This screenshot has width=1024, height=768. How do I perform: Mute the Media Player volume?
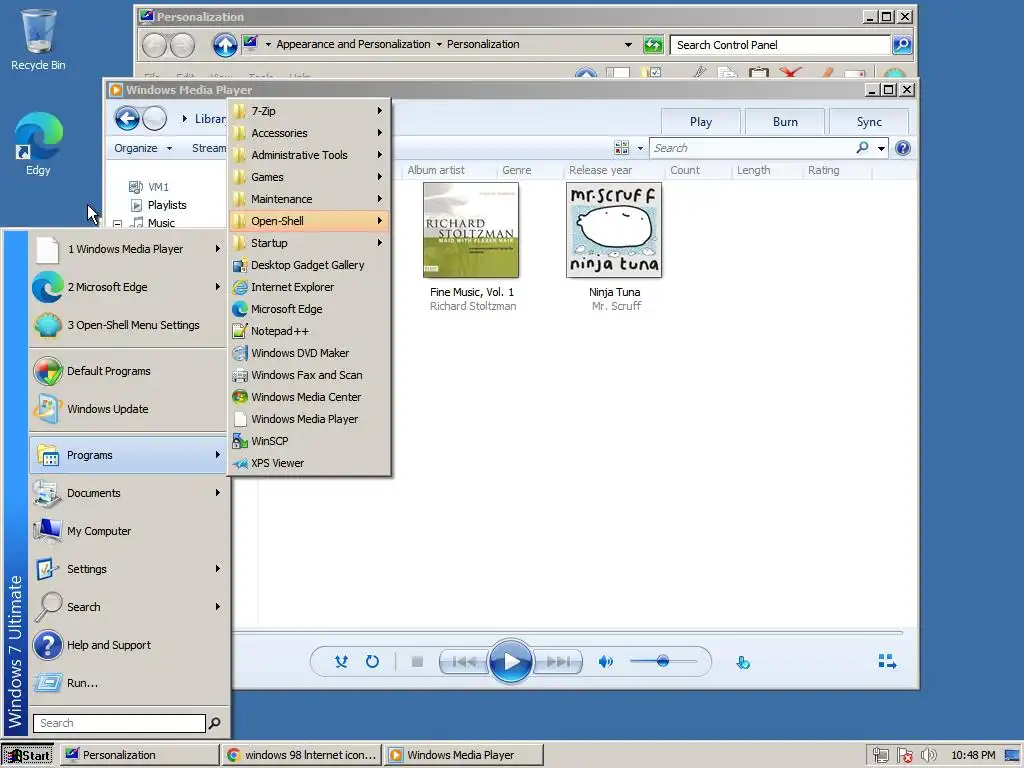pyautogui.click(x=606, y=662)
